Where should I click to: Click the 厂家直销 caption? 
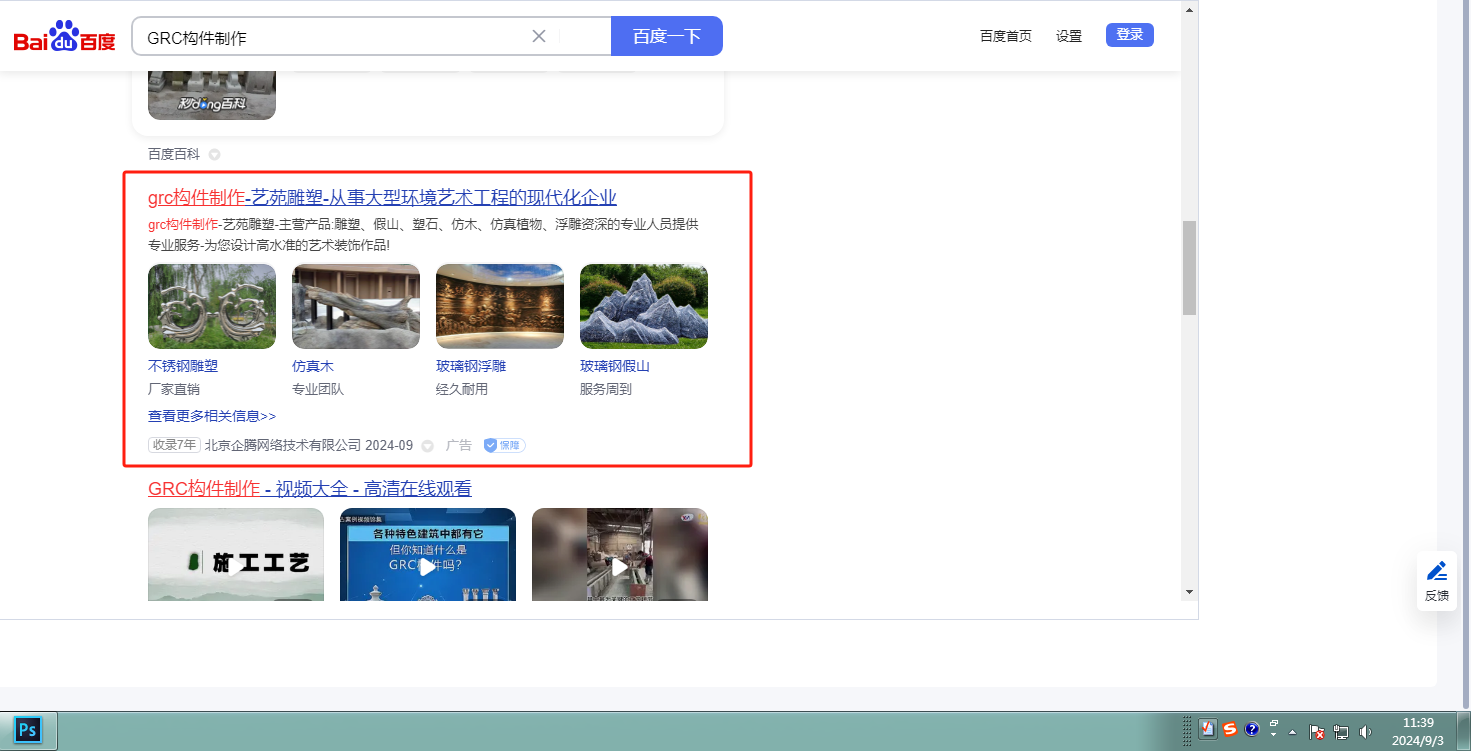(174, 389)
